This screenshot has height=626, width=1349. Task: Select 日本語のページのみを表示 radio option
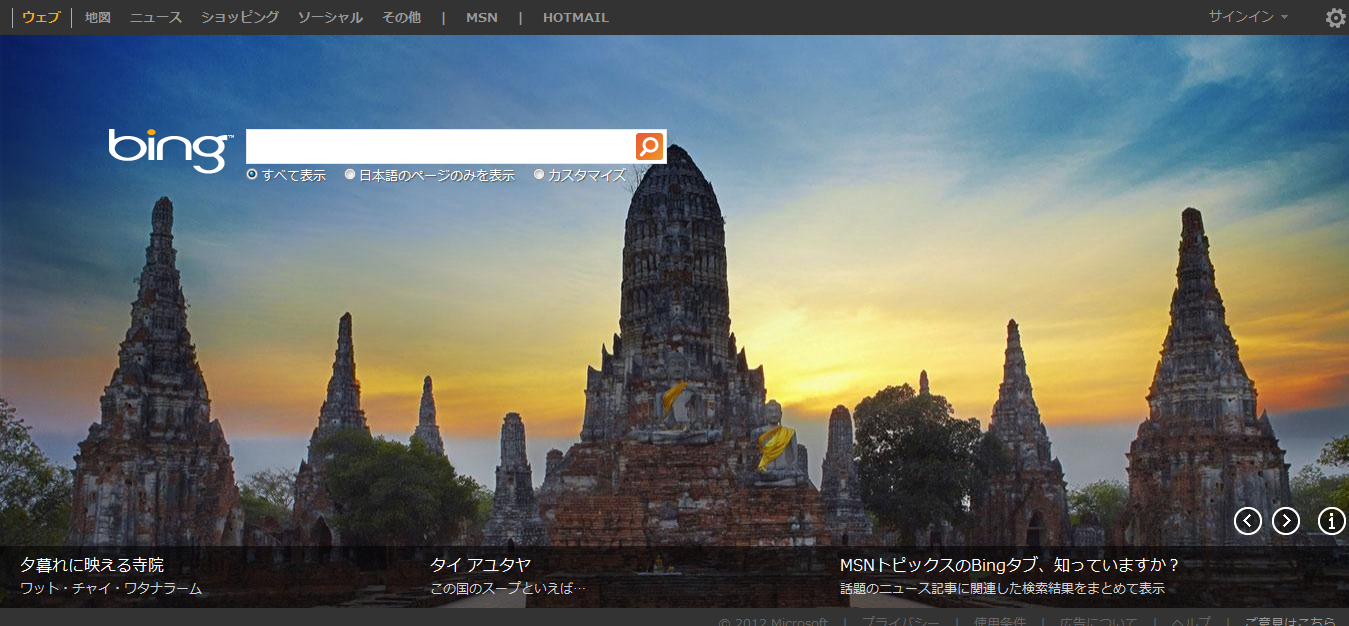point(350,175)
